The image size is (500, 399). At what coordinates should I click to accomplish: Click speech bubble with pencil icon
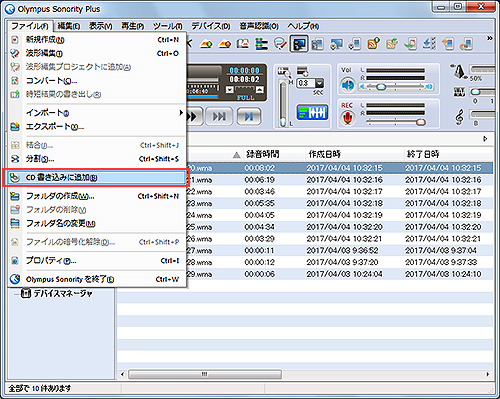[280, 44]
